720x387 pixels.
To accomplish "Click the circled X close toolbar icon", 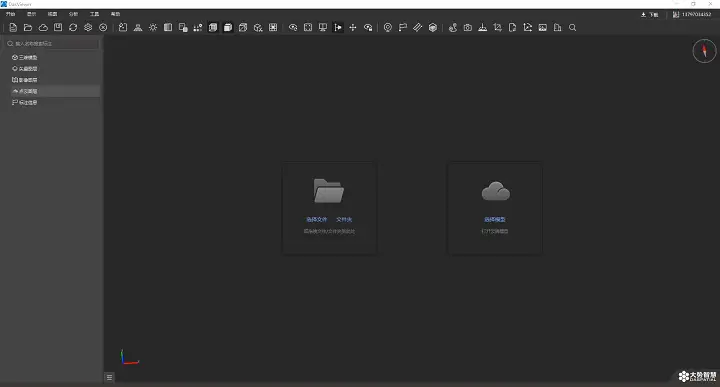I will (x=103, y=28).
